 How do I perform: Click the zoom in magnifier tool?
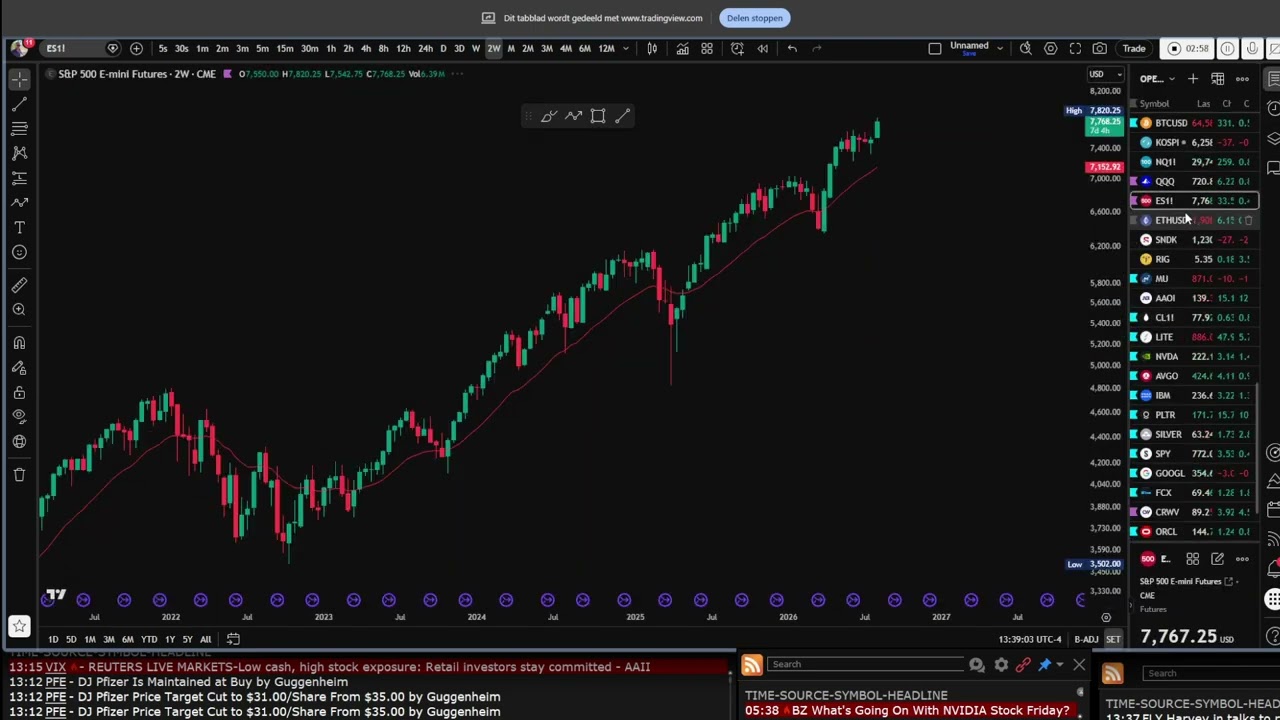point(19,310)
